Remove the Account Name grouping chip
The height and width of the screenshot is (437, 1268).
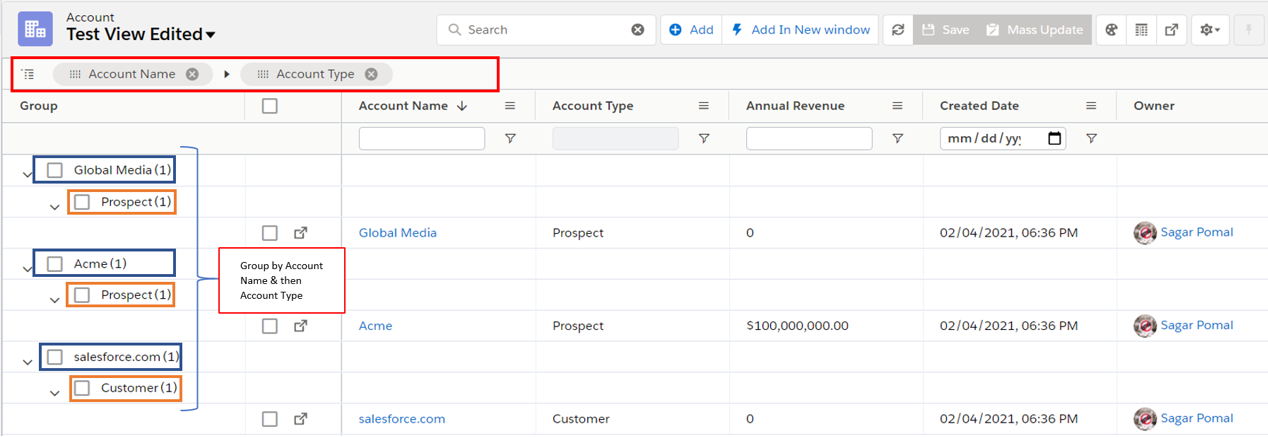click(192, 74)
